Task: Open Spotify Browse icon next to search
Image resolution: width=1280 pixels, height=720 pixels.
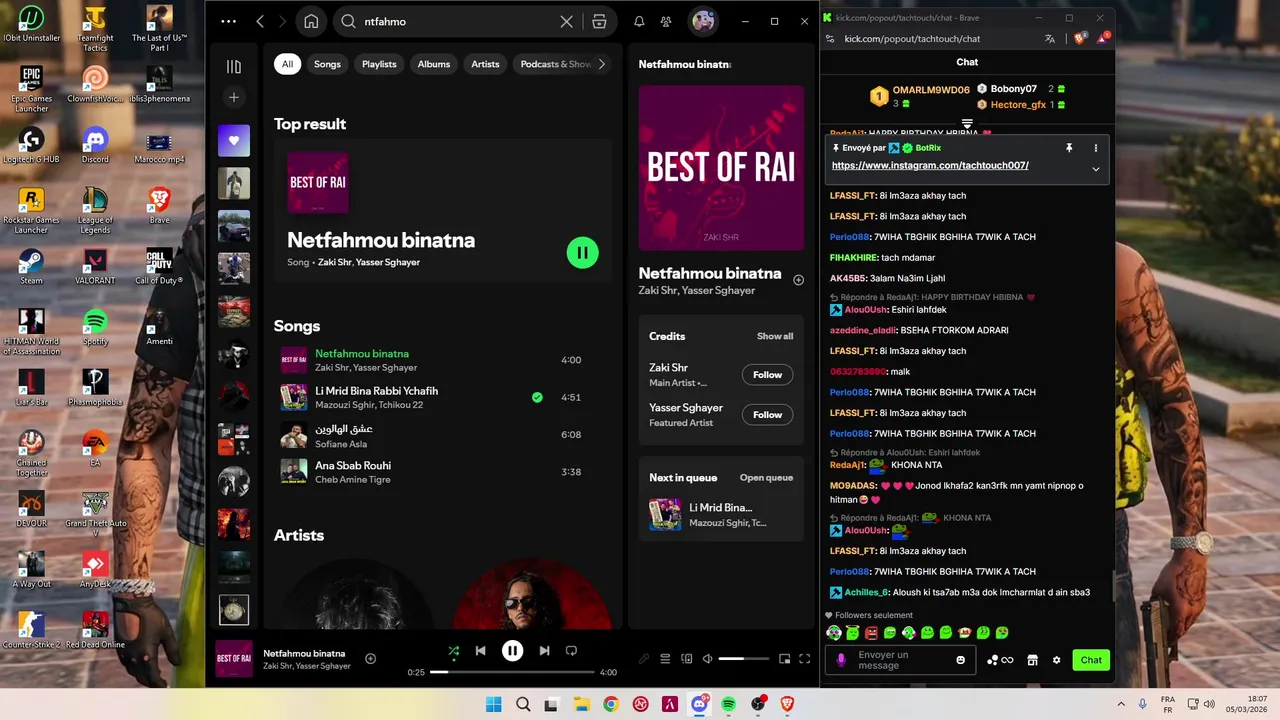Action: coord(599,21)
